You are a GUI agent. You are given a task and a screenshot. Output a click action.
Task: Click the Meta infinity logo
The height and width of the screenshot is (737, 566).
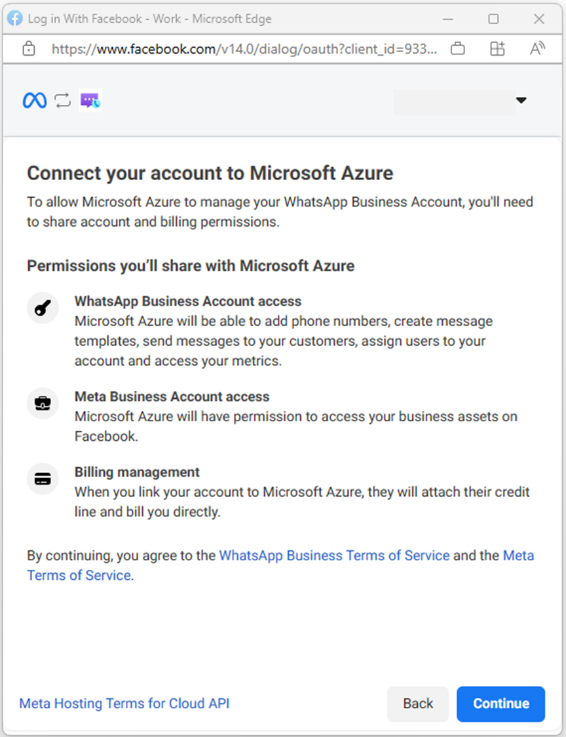(35, 100)
